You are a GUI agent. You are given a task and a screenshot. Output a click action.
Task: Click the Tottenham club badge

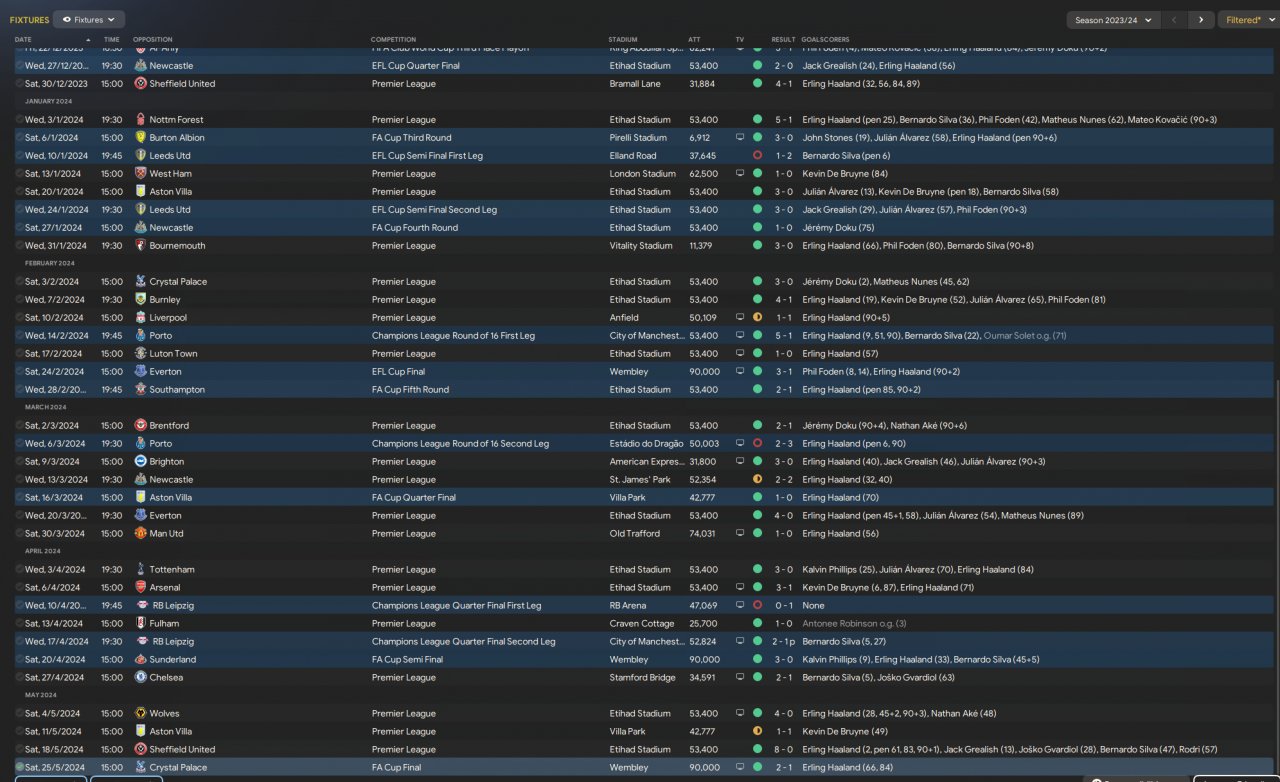point(140,570)
